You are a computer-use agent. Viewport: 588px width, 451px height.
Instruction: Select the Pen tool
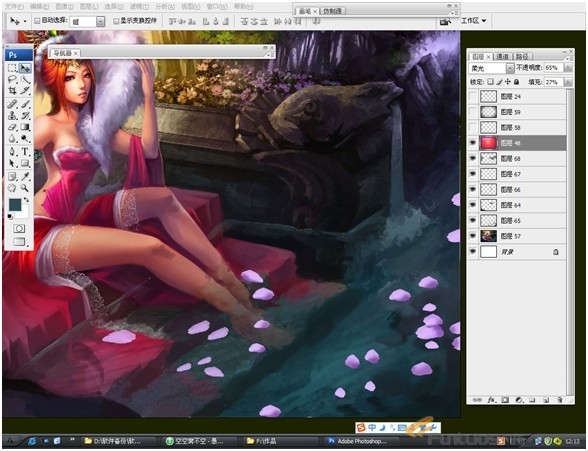[12, 151]
